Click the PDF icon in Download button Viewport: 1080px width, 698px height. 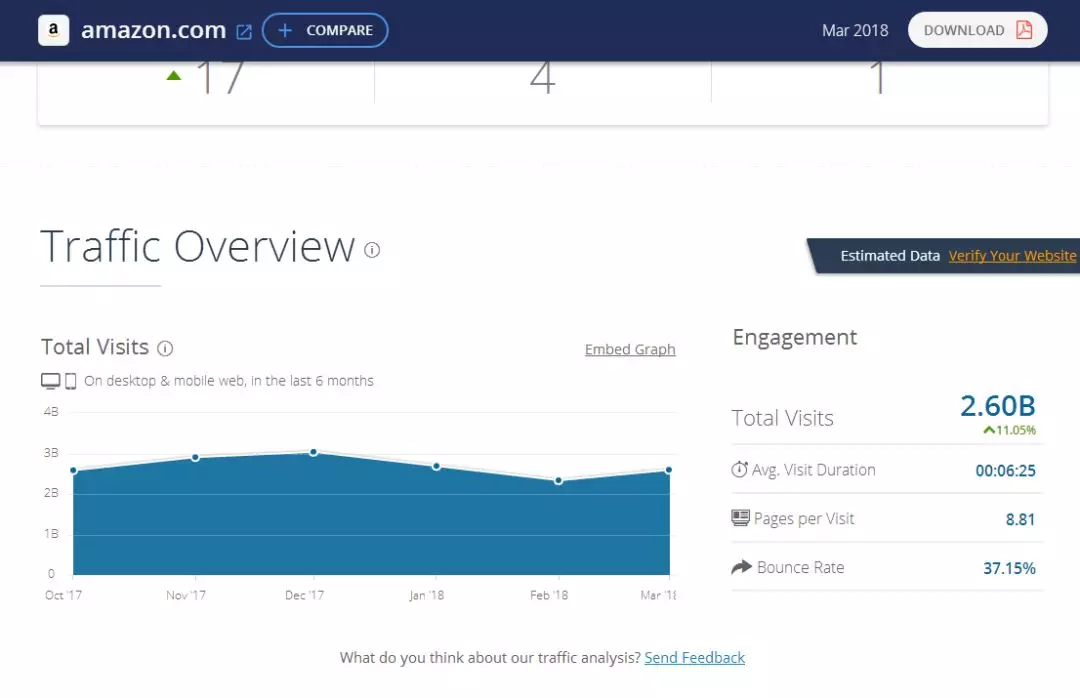(x=1024, y=30)
